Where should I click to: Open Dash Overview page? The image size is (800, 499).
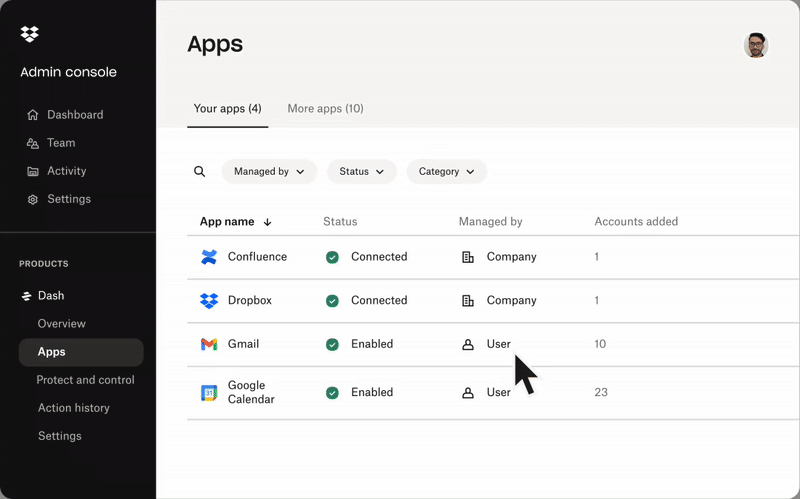click(62, 323)
